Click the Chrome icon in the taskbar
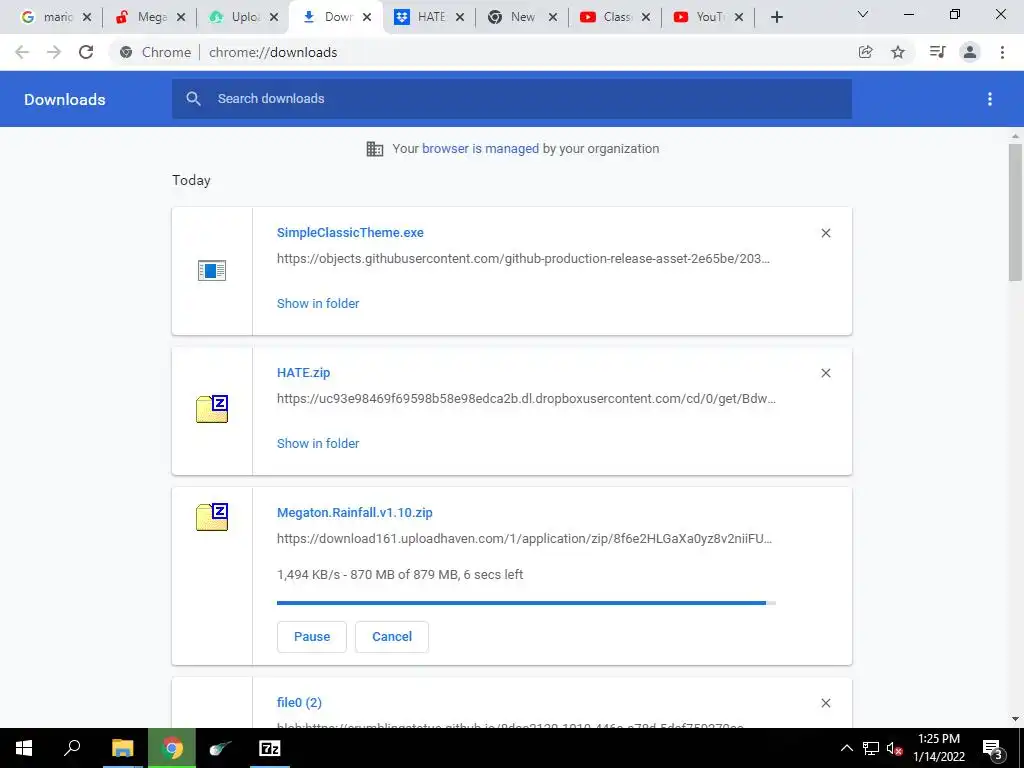 point(172,748)
